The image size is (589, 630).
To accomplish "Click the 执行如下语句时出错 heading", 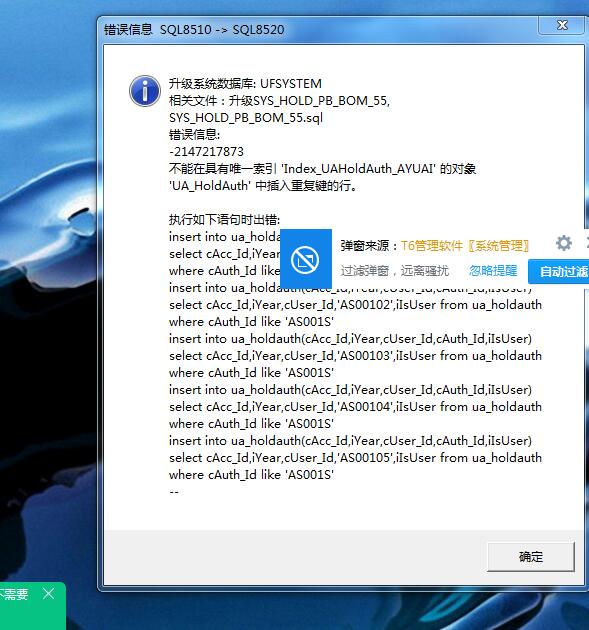I will (224, 219).
